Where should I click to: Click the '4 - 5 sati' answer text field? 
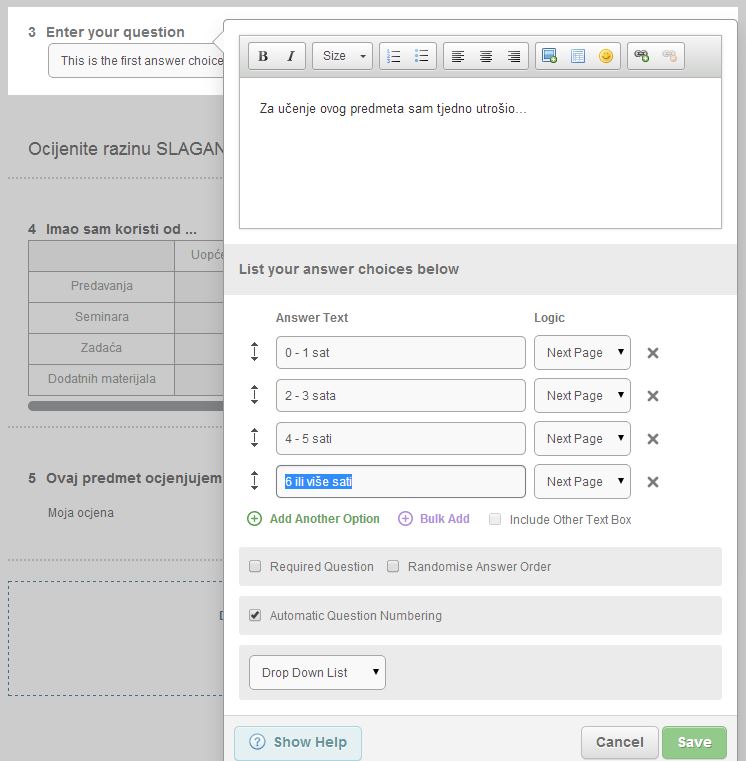click(400, 439)
